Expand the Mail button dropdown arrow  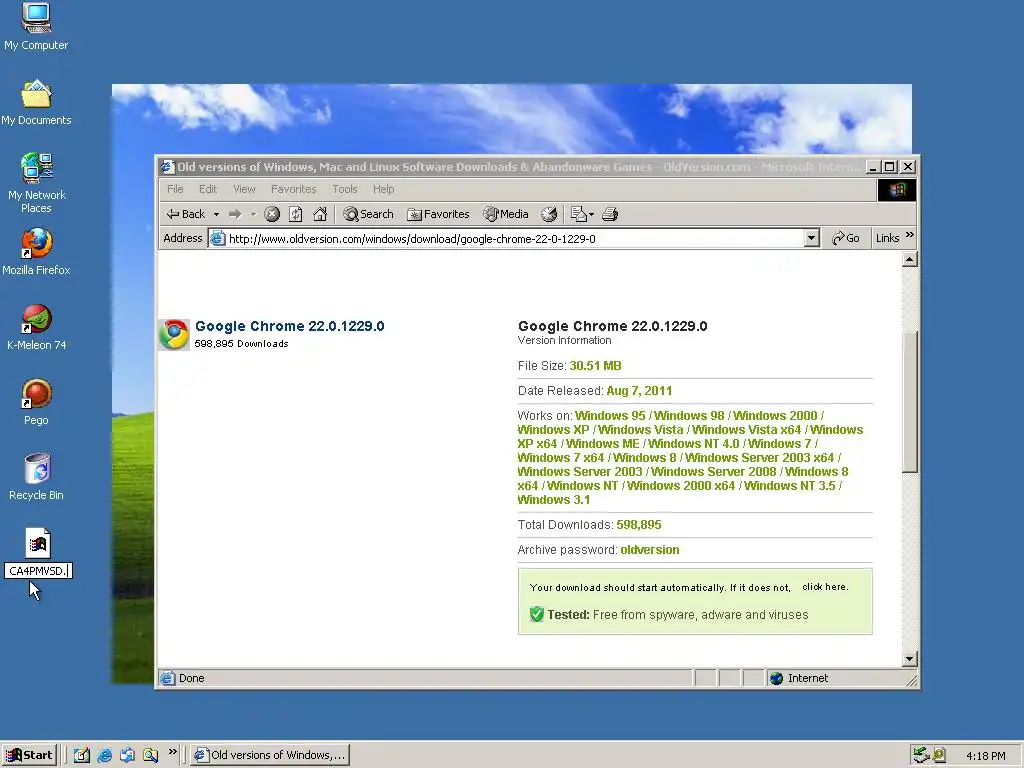pyautogui.click(x=591, y=214)
